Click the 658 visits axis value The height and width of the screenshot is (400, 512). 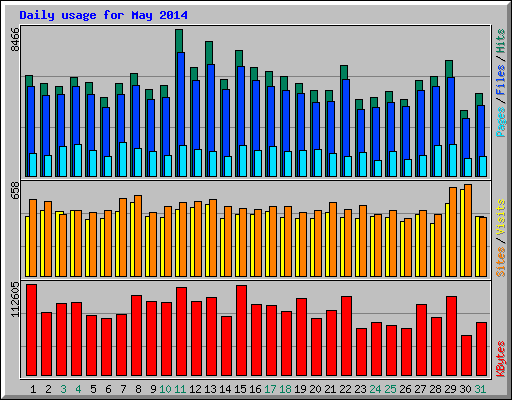point(15,191)
